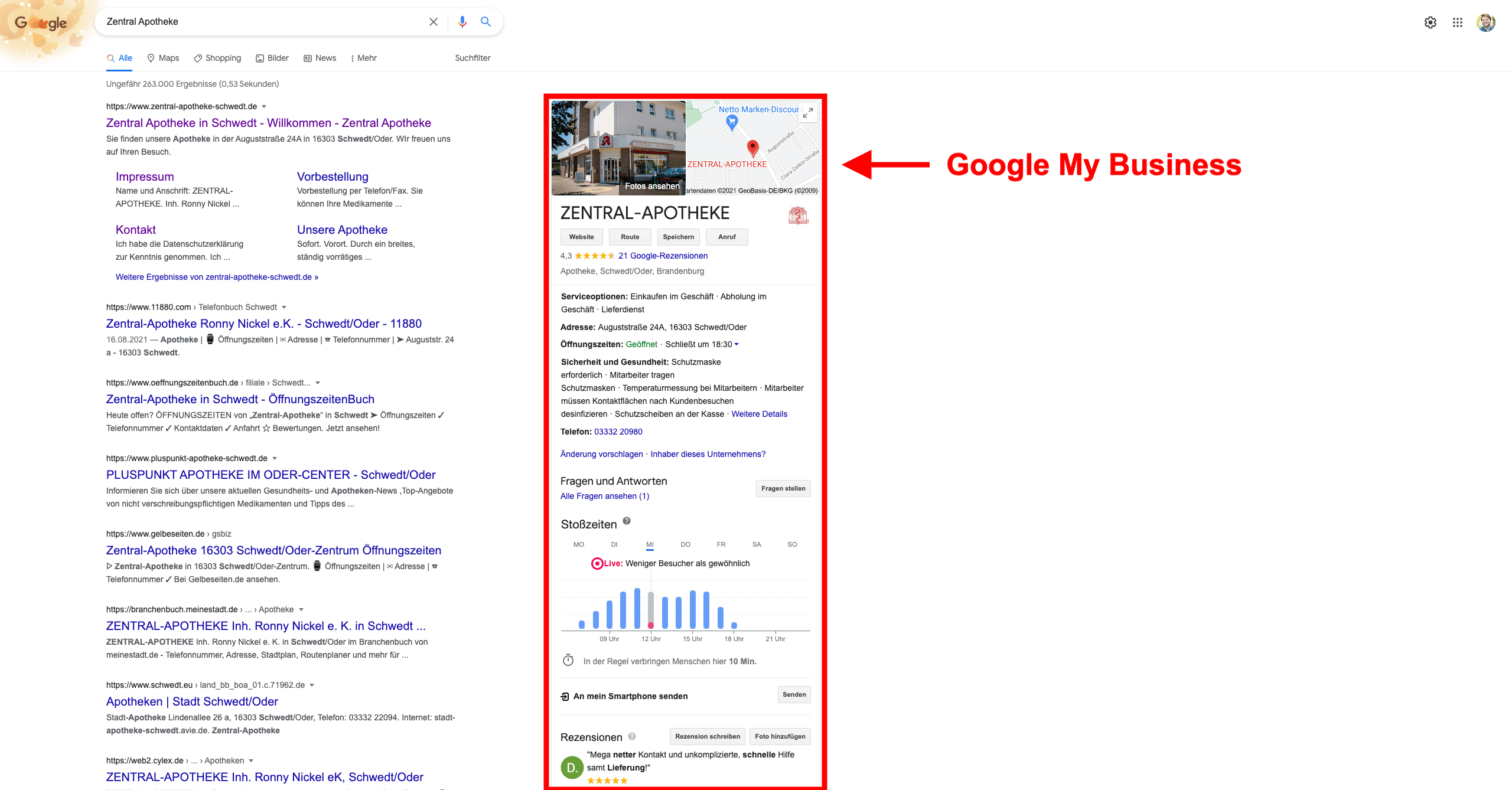Select Wednesday (MI) in popular times
The image size is (1512, 790).
[x=650, y=544]
